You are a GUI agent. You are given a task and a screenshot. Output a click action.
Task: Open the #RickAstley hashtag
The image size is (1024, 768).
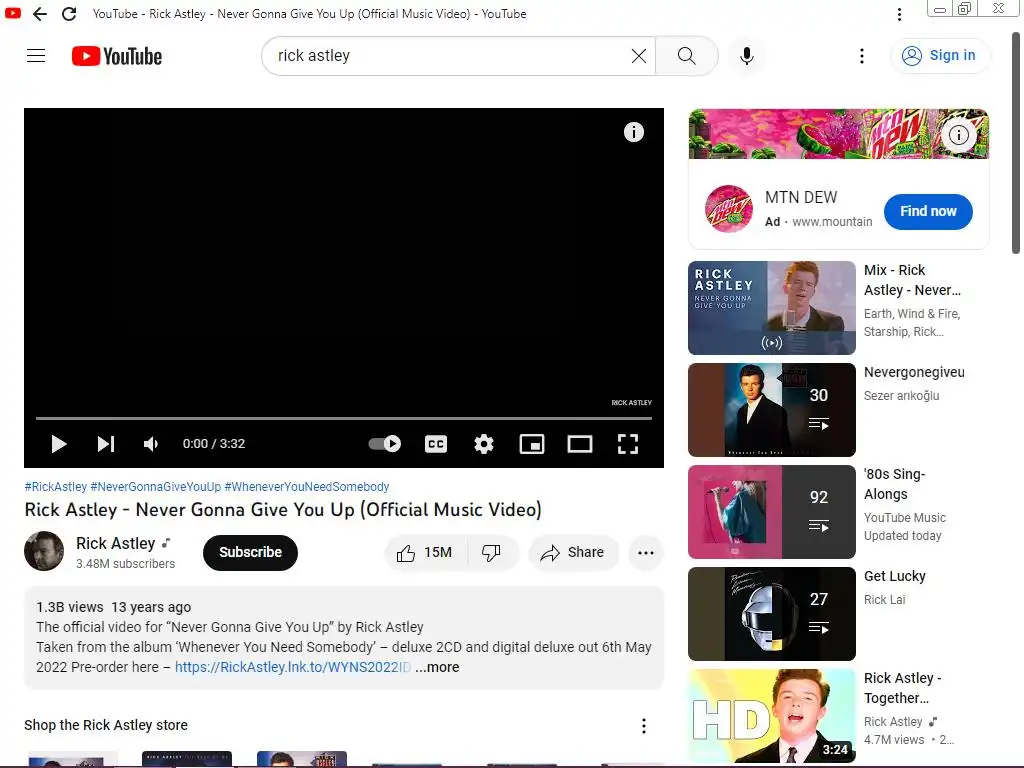(x=56, y=487)
